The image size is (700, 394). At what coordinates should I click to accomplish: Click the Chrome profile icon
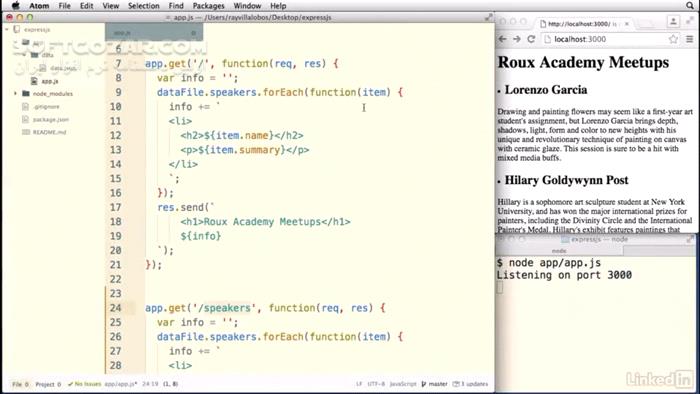673,21
